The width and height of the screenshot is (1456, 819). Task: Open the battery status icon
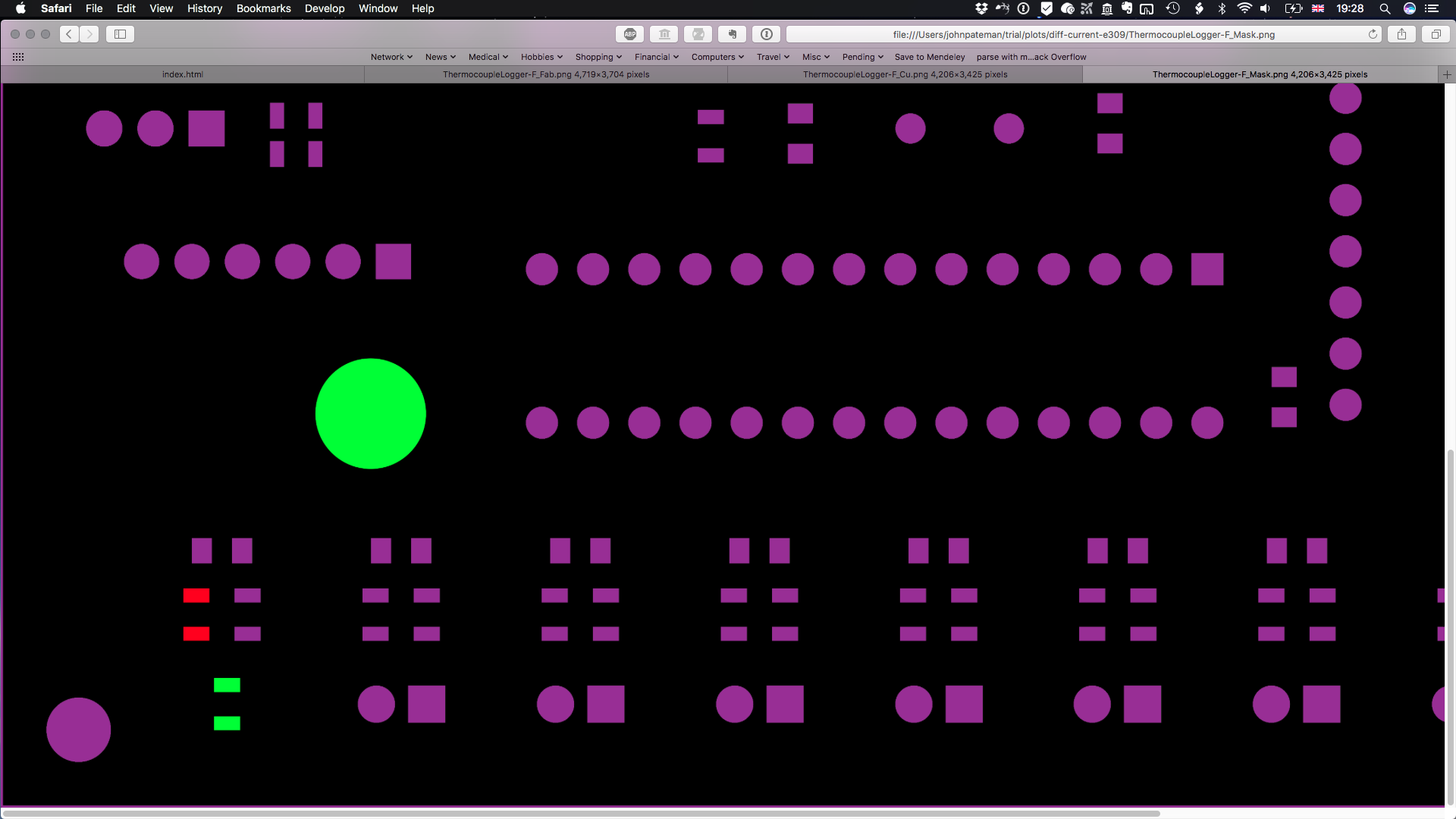click(x=1293, y=8)
